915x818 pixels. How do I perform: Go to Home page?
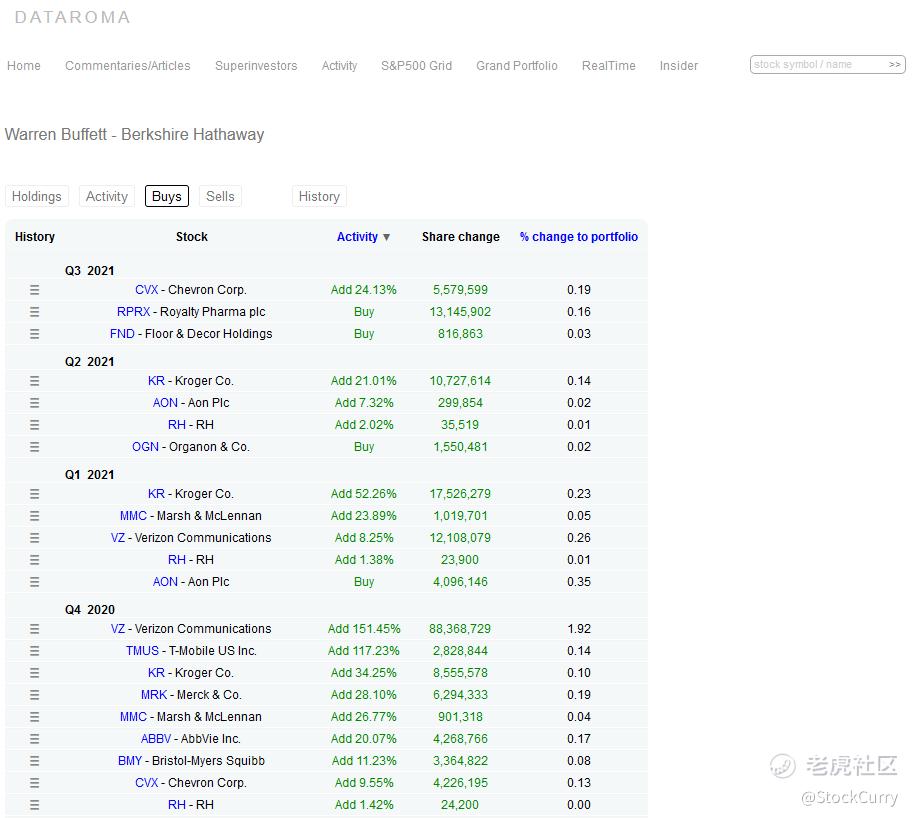(24, 66)
